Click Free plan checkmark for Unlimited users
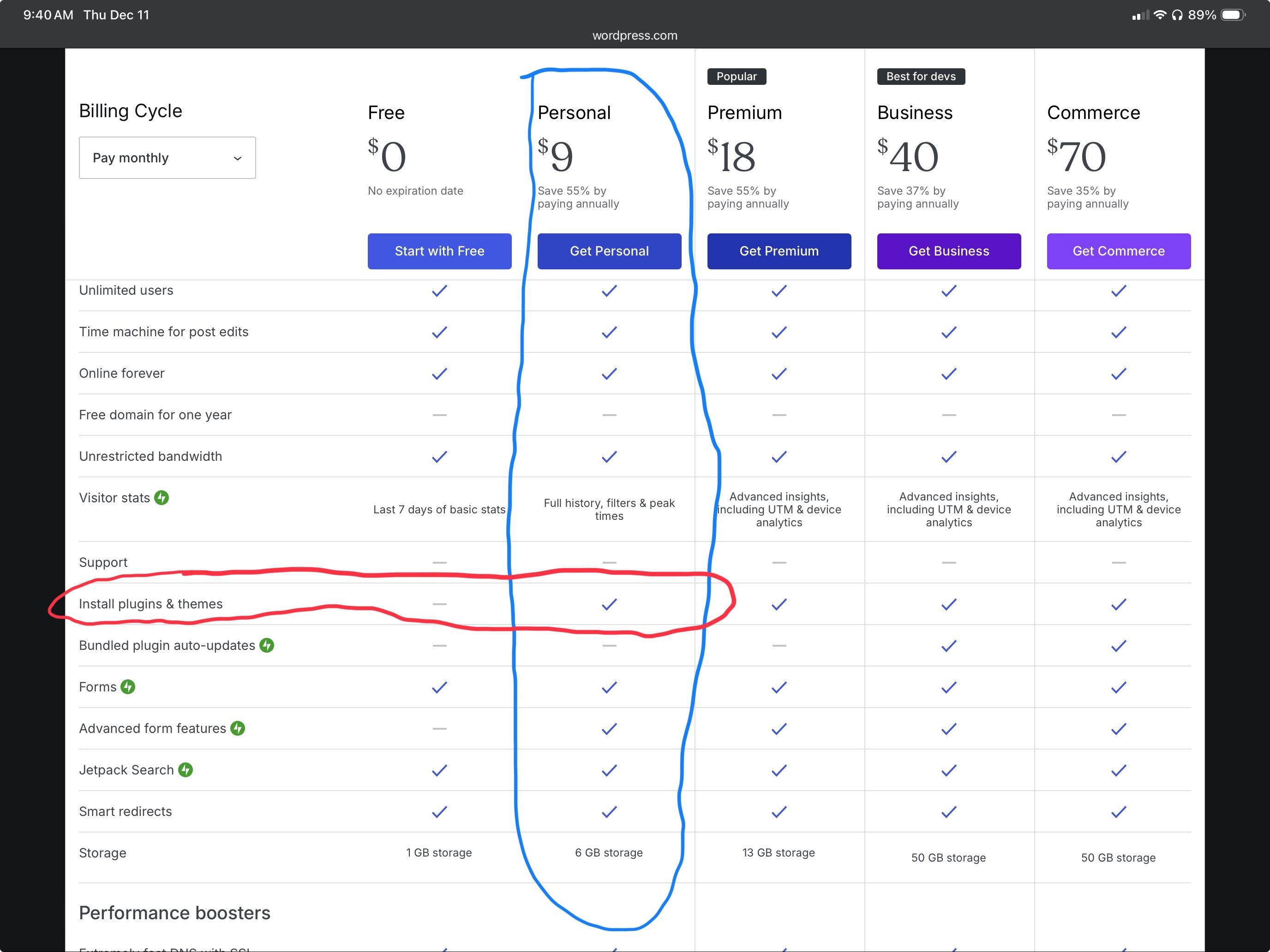The image size is (1270, 952). click(x=439, y=291)
